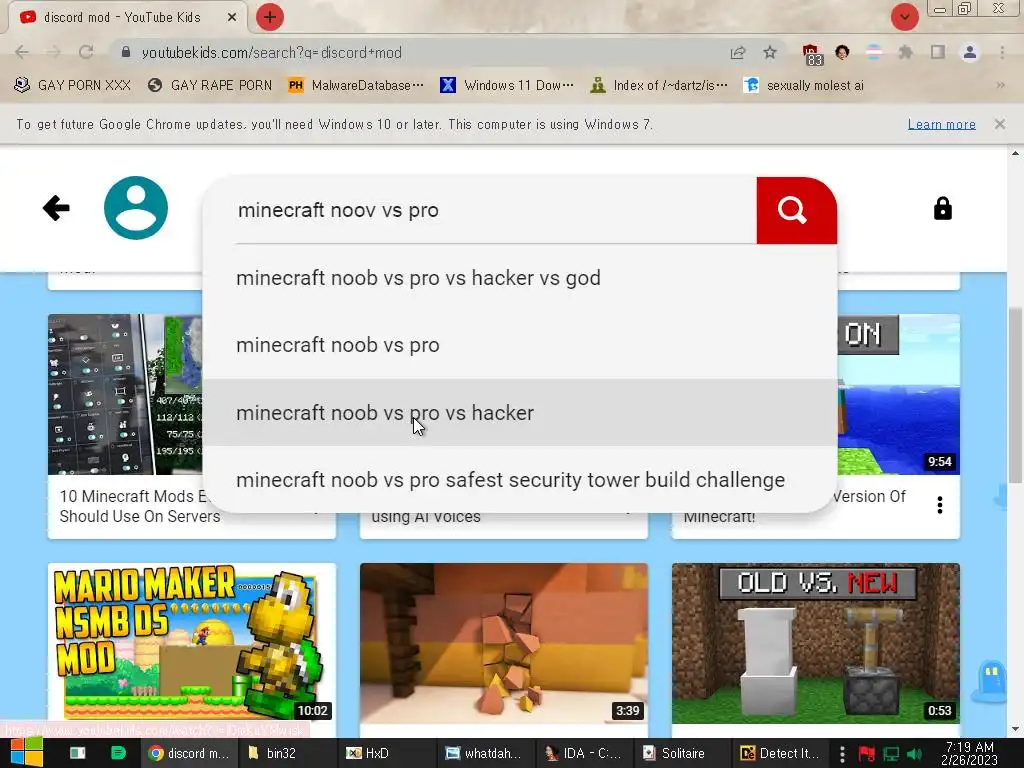
Task: Open the Windows Start button
Action: [x=27, y=753]
